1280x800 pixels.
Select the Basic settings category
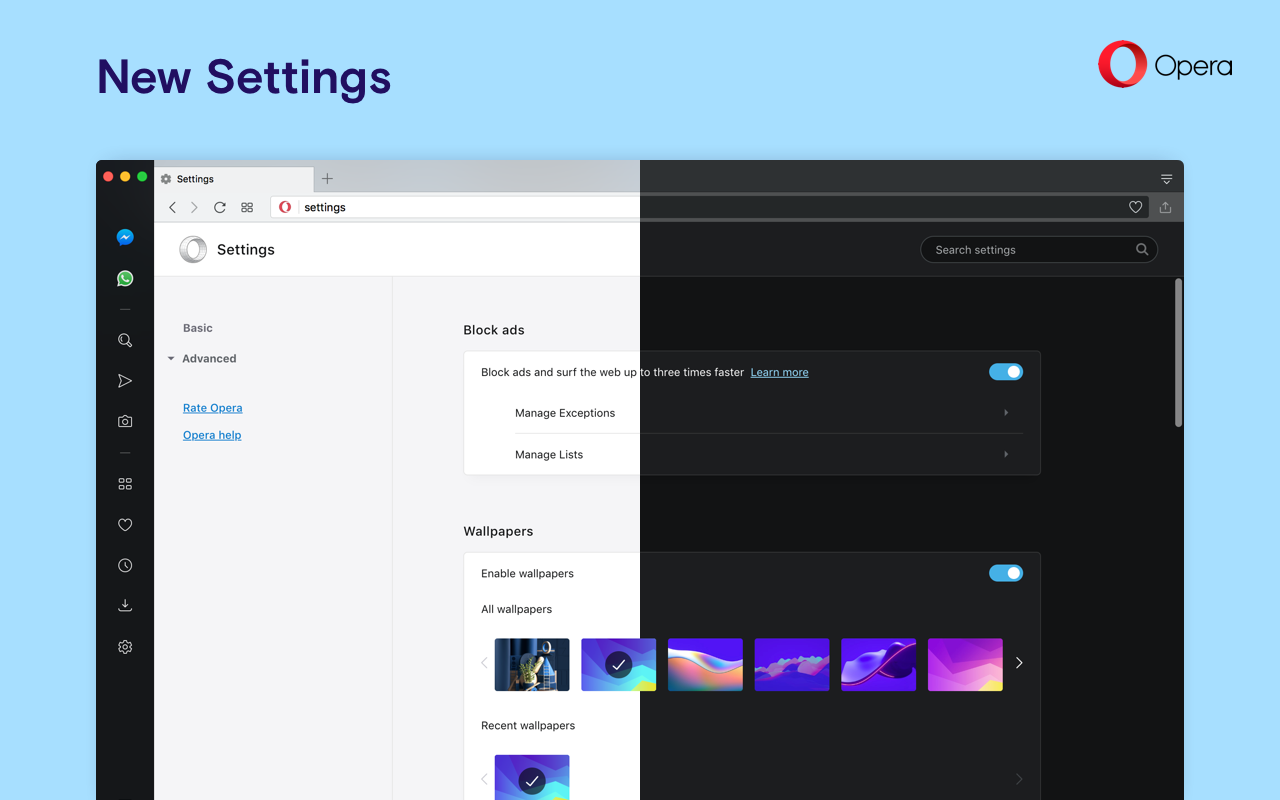pyautogui.click(x=198, y=328)
